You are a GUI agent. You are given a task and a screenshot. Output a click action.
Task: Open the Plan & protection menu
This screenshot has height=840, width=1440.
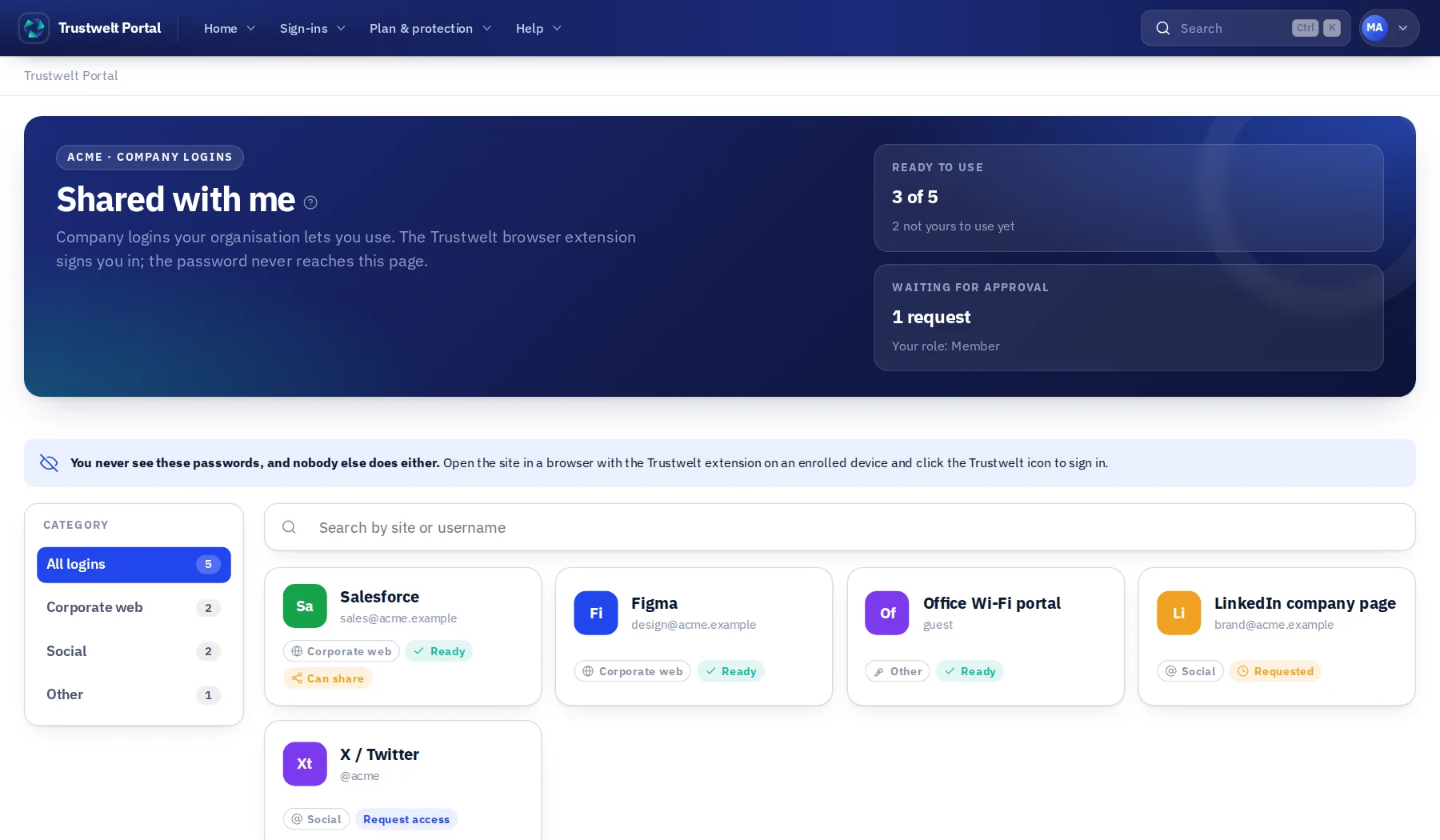430,29
